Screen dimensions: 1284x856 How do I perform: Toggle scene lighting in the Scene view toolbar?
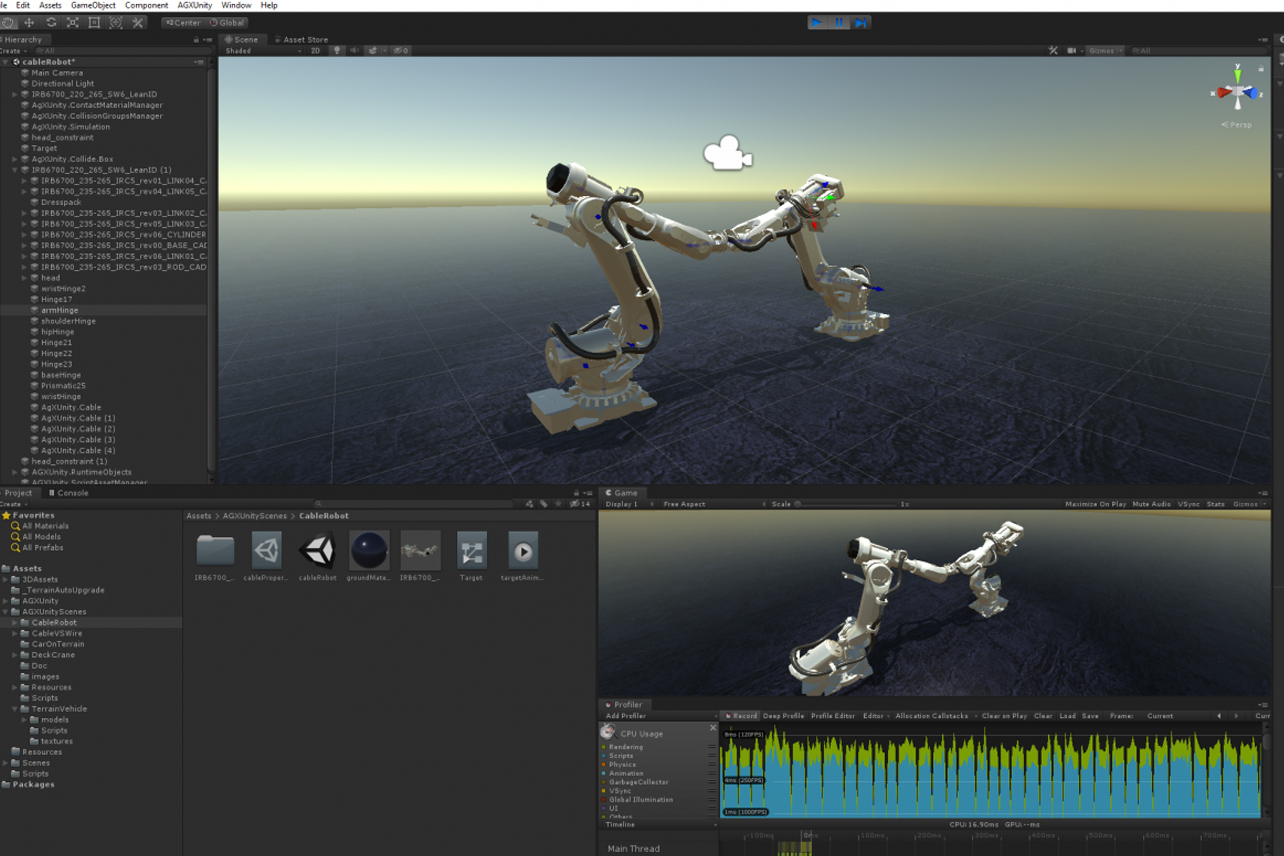pyautogui.click(x=338, y=51)
